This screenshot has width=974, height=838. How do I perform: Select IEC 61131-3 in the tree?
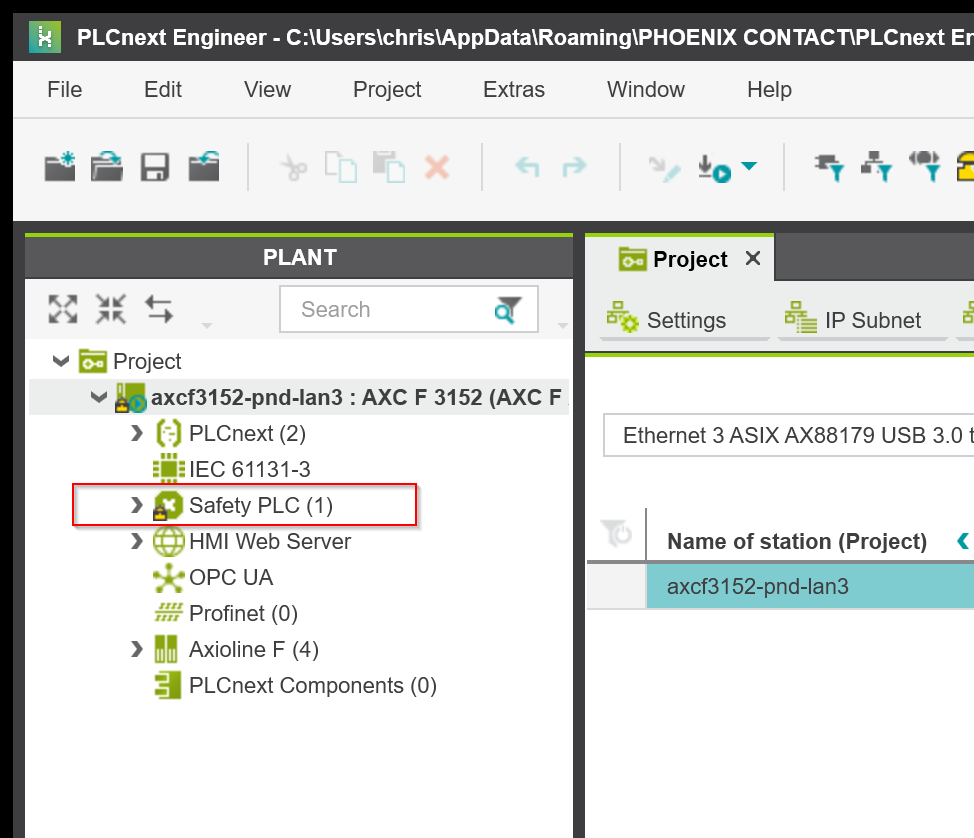coord(250,469)
